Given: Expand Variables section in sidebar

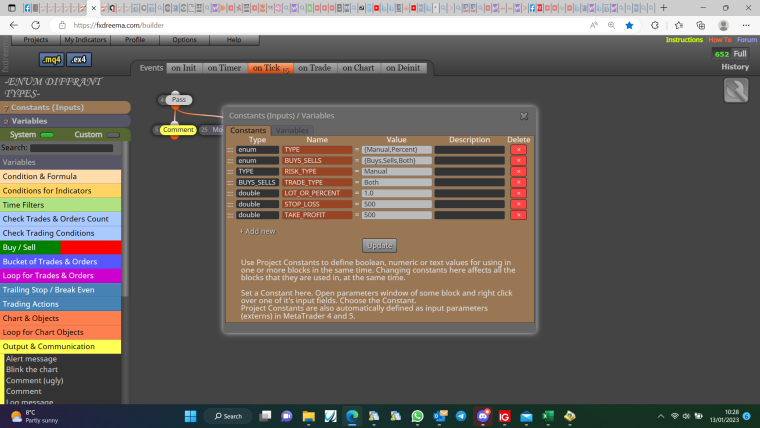Looking at the screenshot, I should tap(65, 121).
